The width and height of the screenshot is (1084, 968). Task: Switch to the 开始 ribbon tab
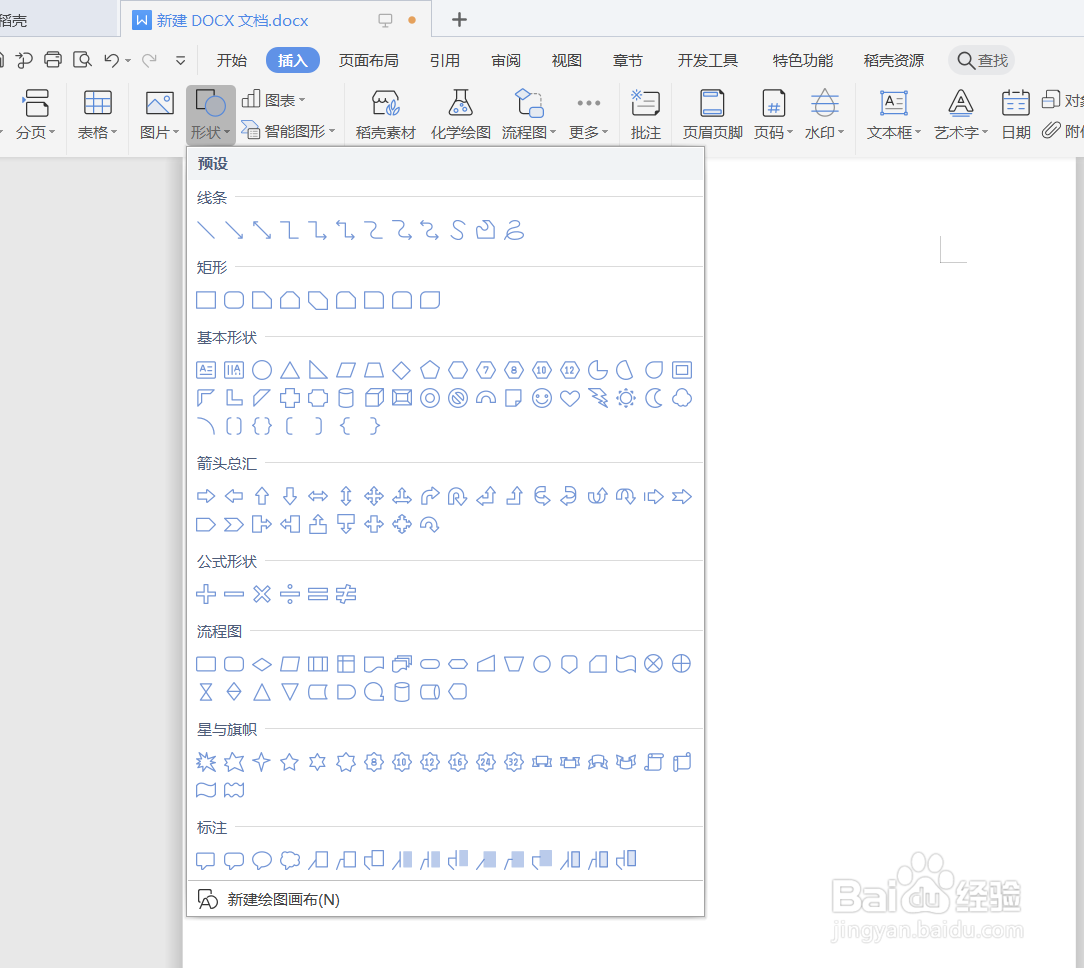(x=232, y=60)
